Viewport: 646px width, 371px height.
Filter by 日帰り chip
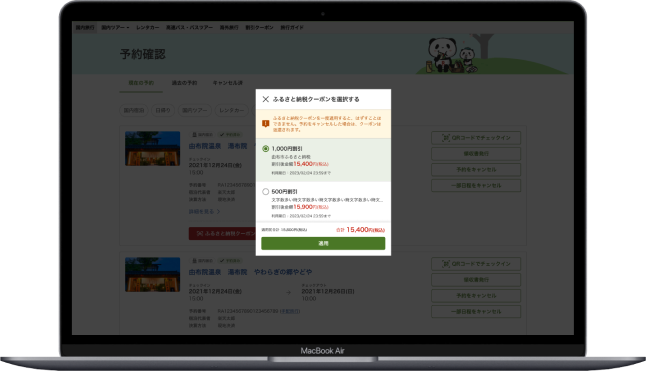pyautogui.click(x=163, y=110)
